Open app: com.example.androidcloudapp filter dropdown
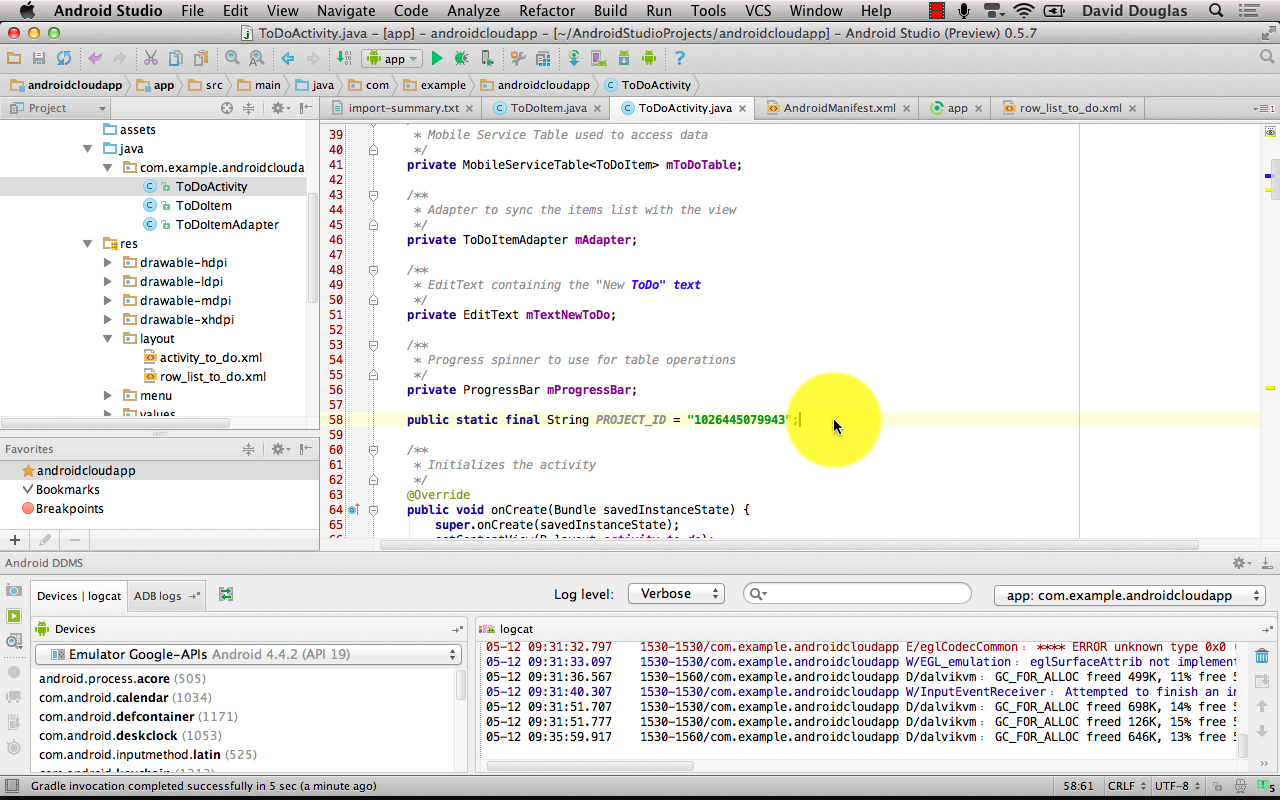The image size is (1280, 800). tap(1130, 595)
